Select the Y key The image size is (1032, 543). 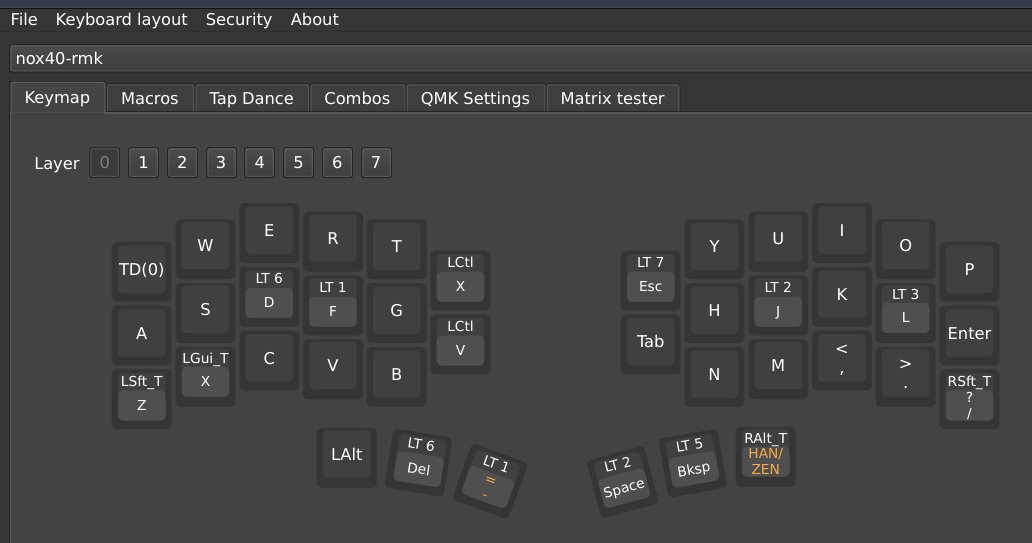pos(715,249)
